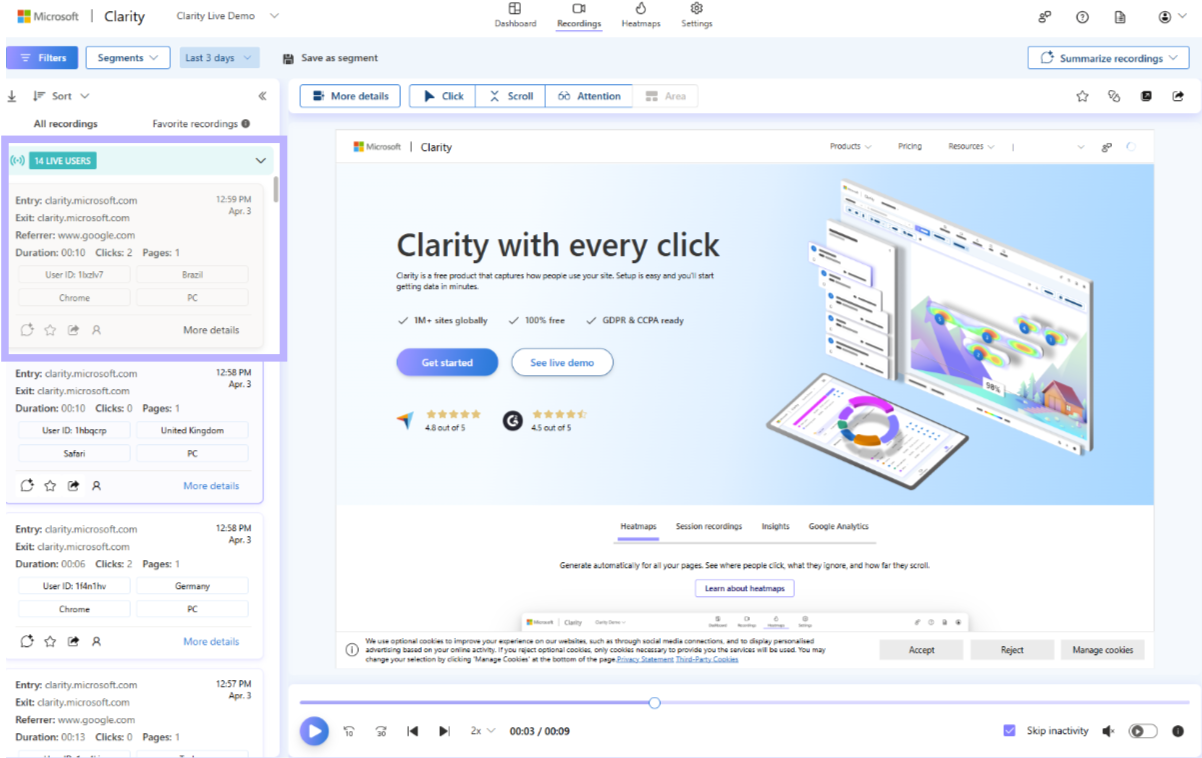Skip forward 30 seconds in the recording

pos(381,731)
